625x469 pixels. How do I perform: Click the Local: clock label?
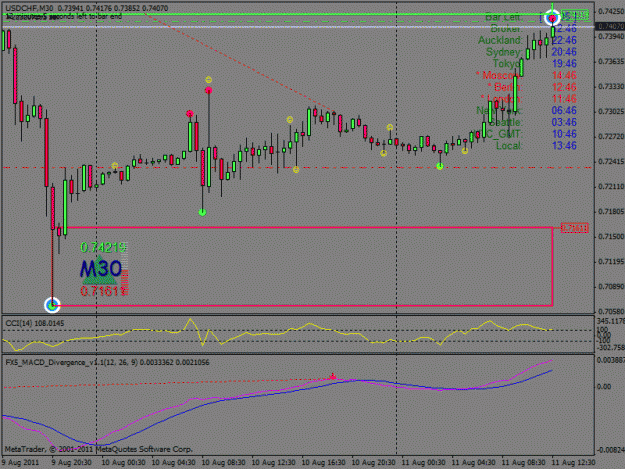(x=509, y=145)
